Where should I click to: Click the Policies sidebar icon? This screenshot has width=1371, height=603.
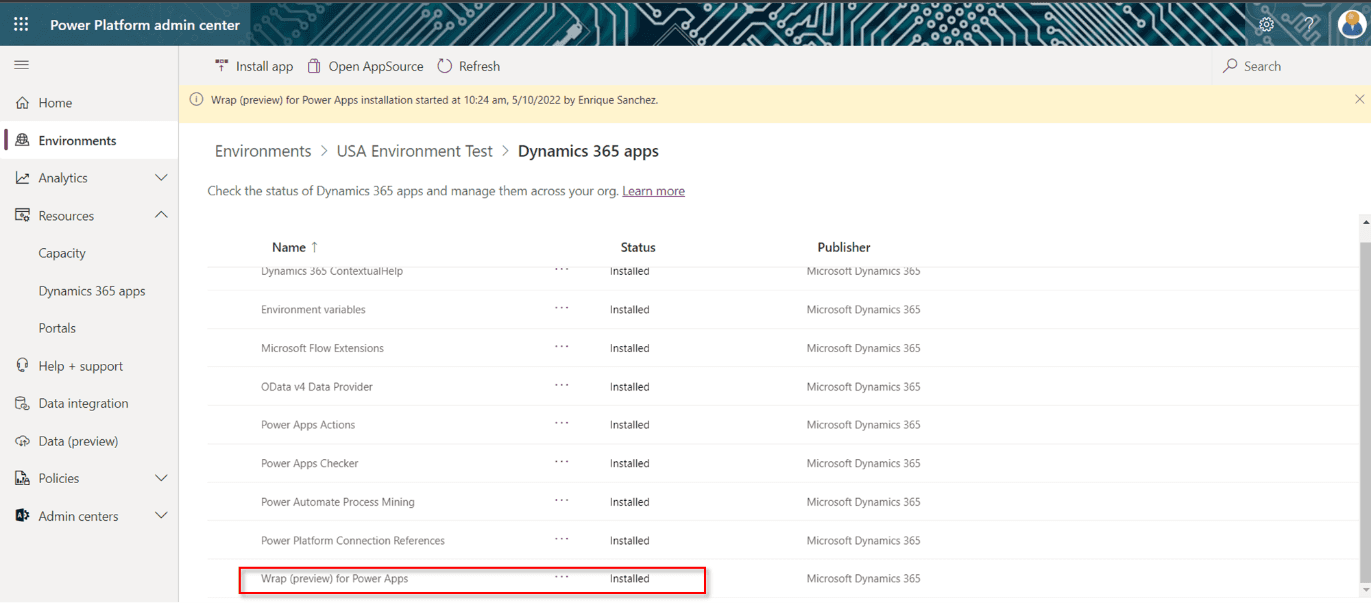point(22,478)
